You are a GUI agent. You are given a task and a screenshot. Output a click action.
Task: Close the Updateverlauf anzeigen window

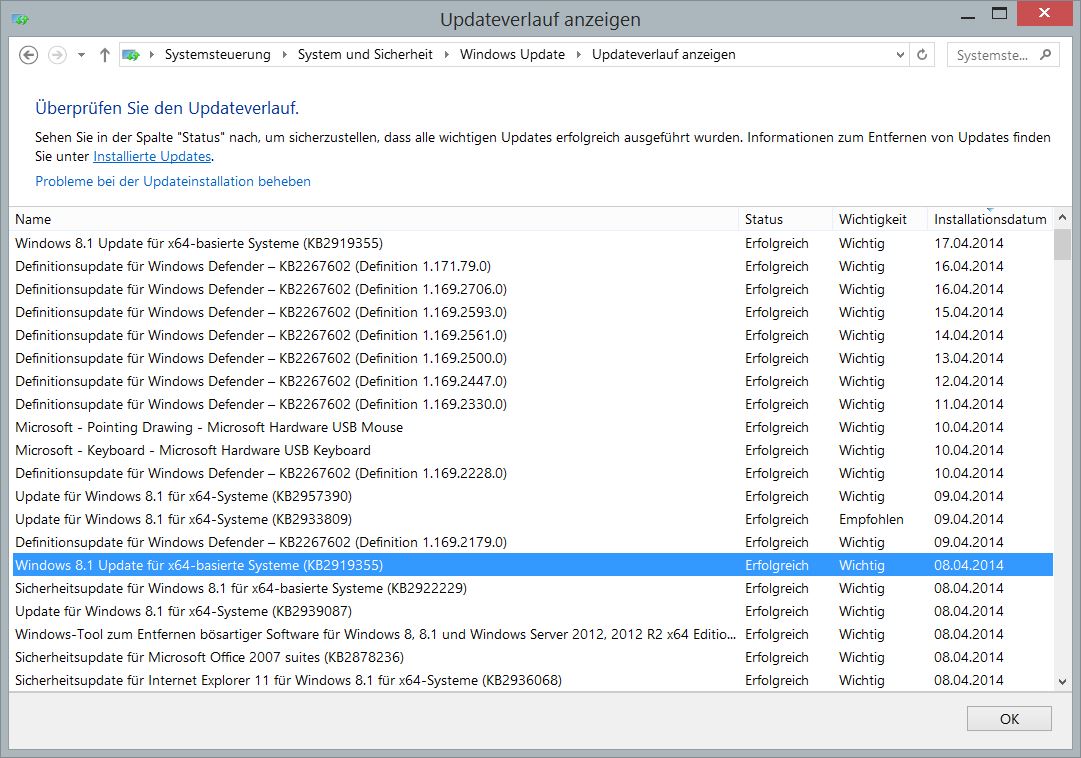[1044, 13]
